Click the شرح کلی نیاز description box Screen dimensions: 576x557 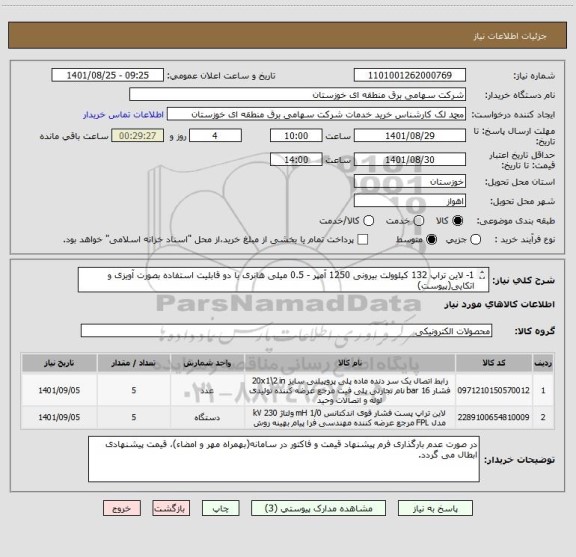click(283, 280)
